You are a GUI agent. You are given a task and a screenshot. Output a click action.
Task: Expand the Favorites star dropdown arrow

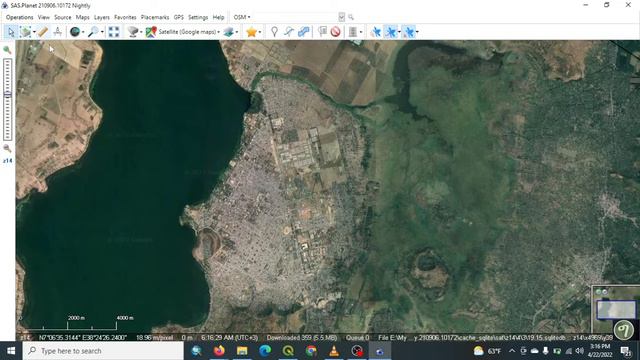(x=260, y=32)
